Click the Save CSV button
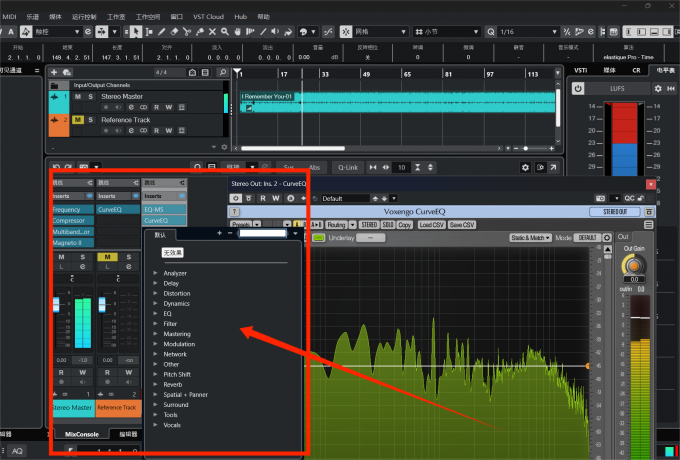 tap(462, 225)
